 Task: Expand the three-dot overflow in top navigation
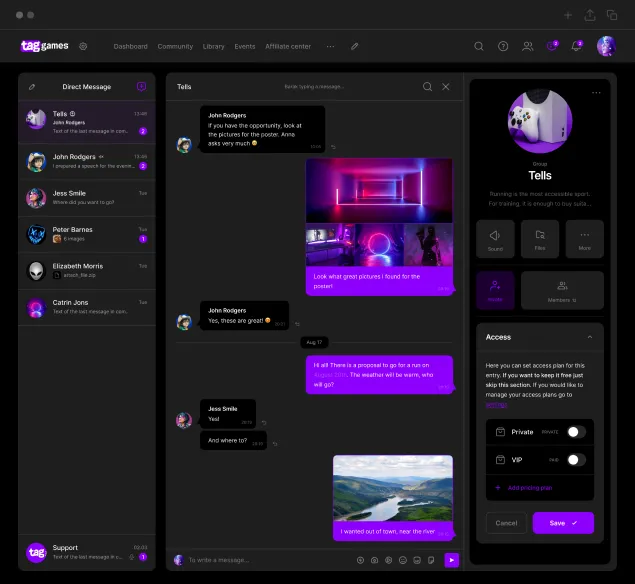point(331,46)
